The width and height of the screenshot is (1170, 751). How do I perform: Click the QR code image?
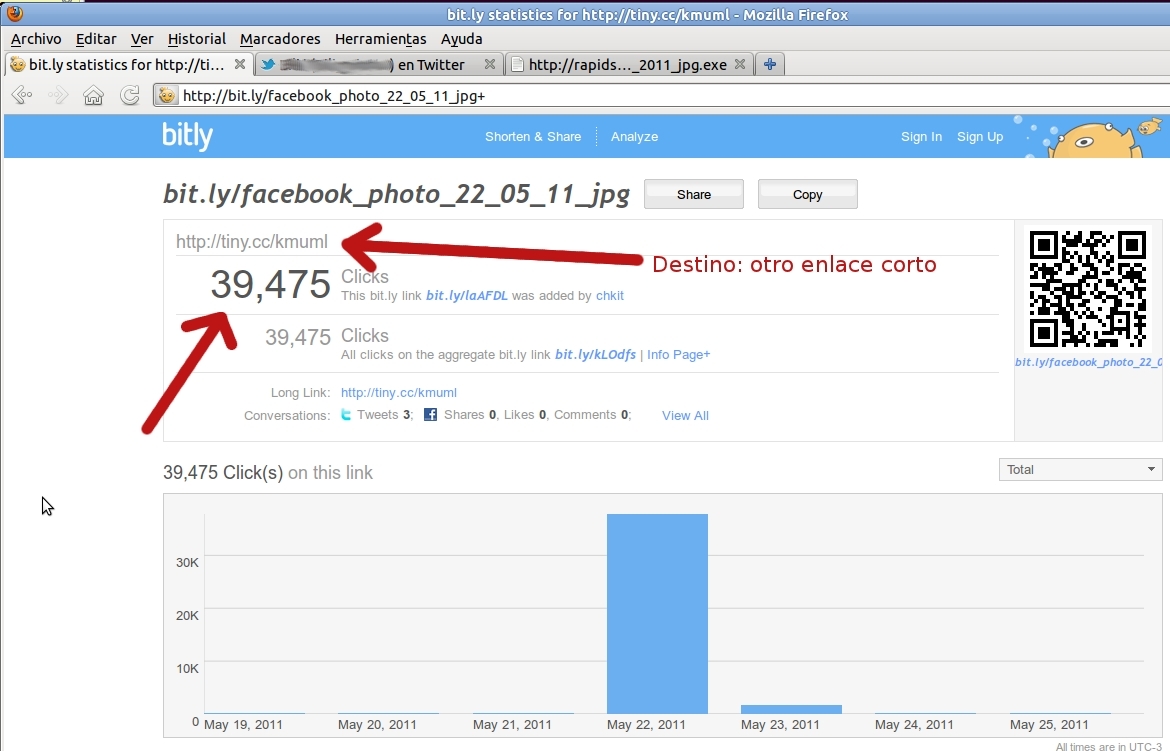[x=1087, y=289]
